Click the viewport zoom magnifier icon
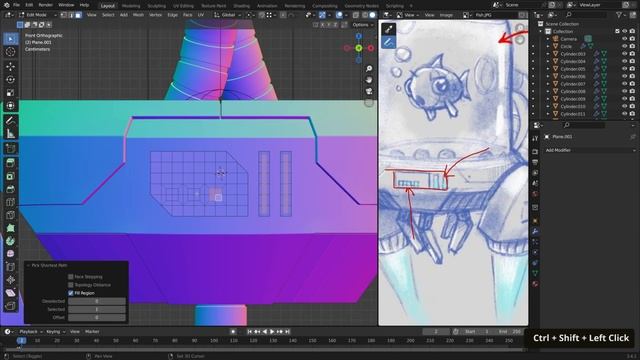 (x=369, y=69)
